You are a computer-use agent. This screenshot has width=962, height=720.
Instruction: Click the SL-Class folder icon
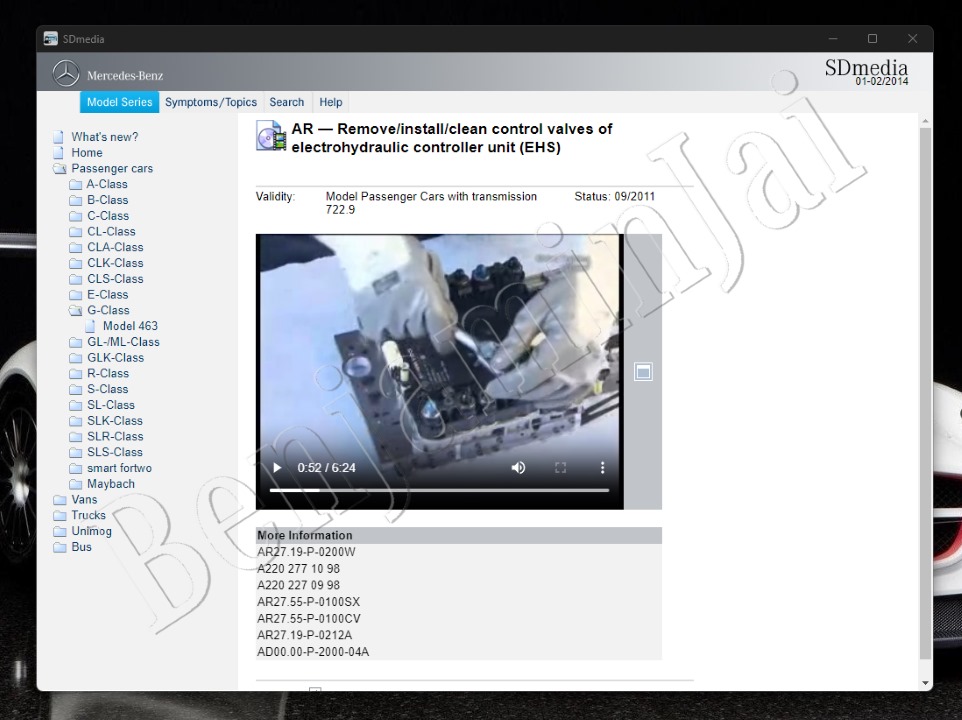tap(75, 405)
